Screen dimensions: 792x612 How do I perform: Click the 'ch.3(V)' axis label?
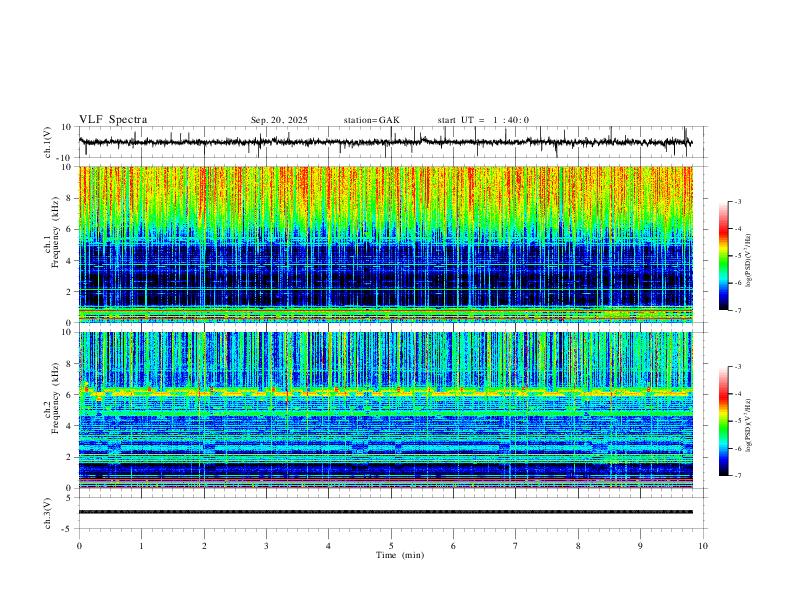(48, 513)
